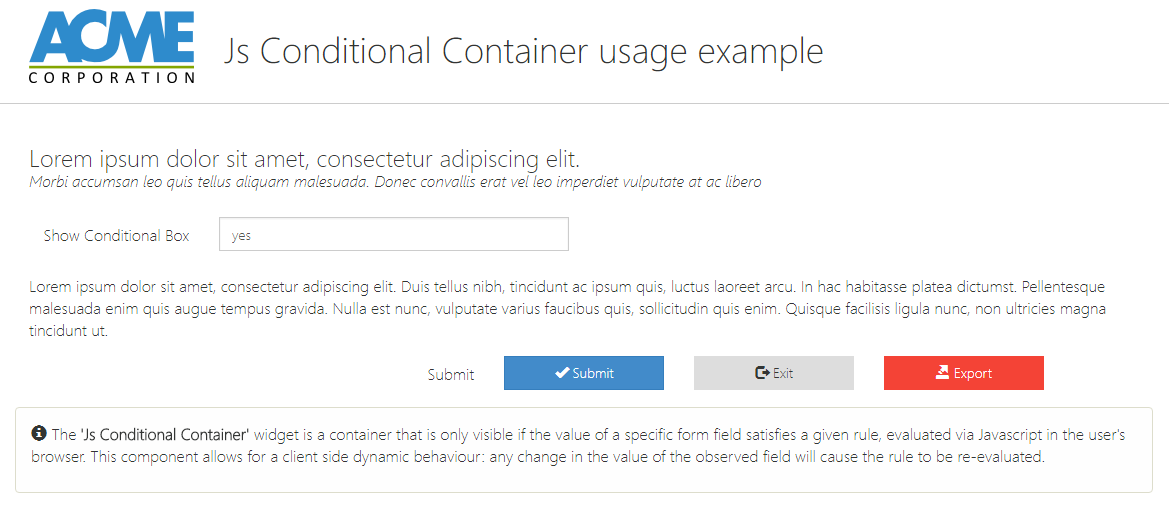This screenshot has width=1171, height=517.
Task: Click the bold 'Js Conditional Container' text in the info box
Action: click(164, 435)
